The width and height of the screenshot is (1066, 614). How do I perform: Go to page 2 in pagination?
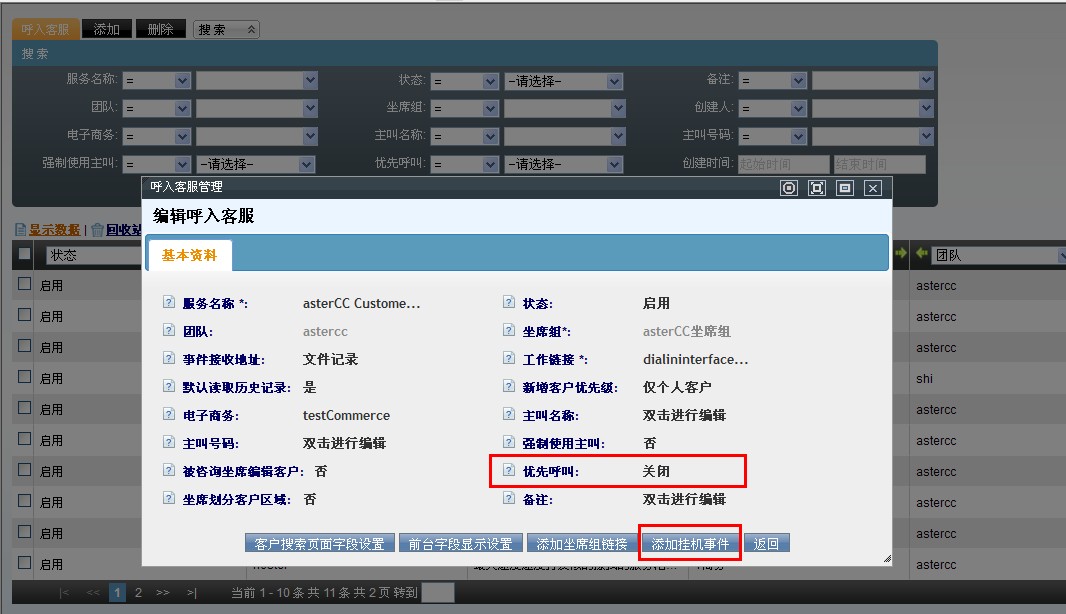pos(138,593)
